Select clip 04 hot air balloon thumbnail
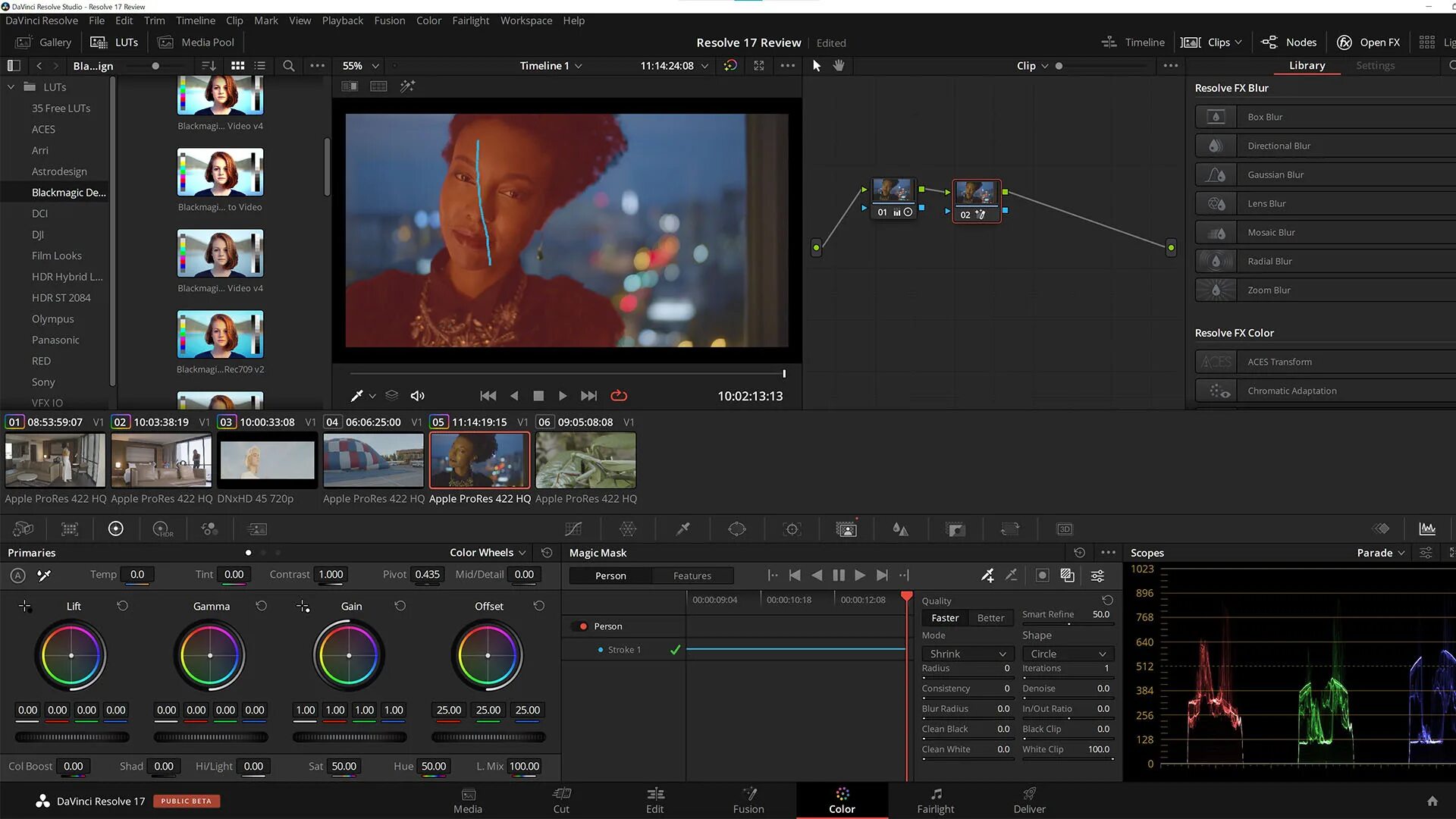Screen dimensions: 1456x819 point(373,460)
